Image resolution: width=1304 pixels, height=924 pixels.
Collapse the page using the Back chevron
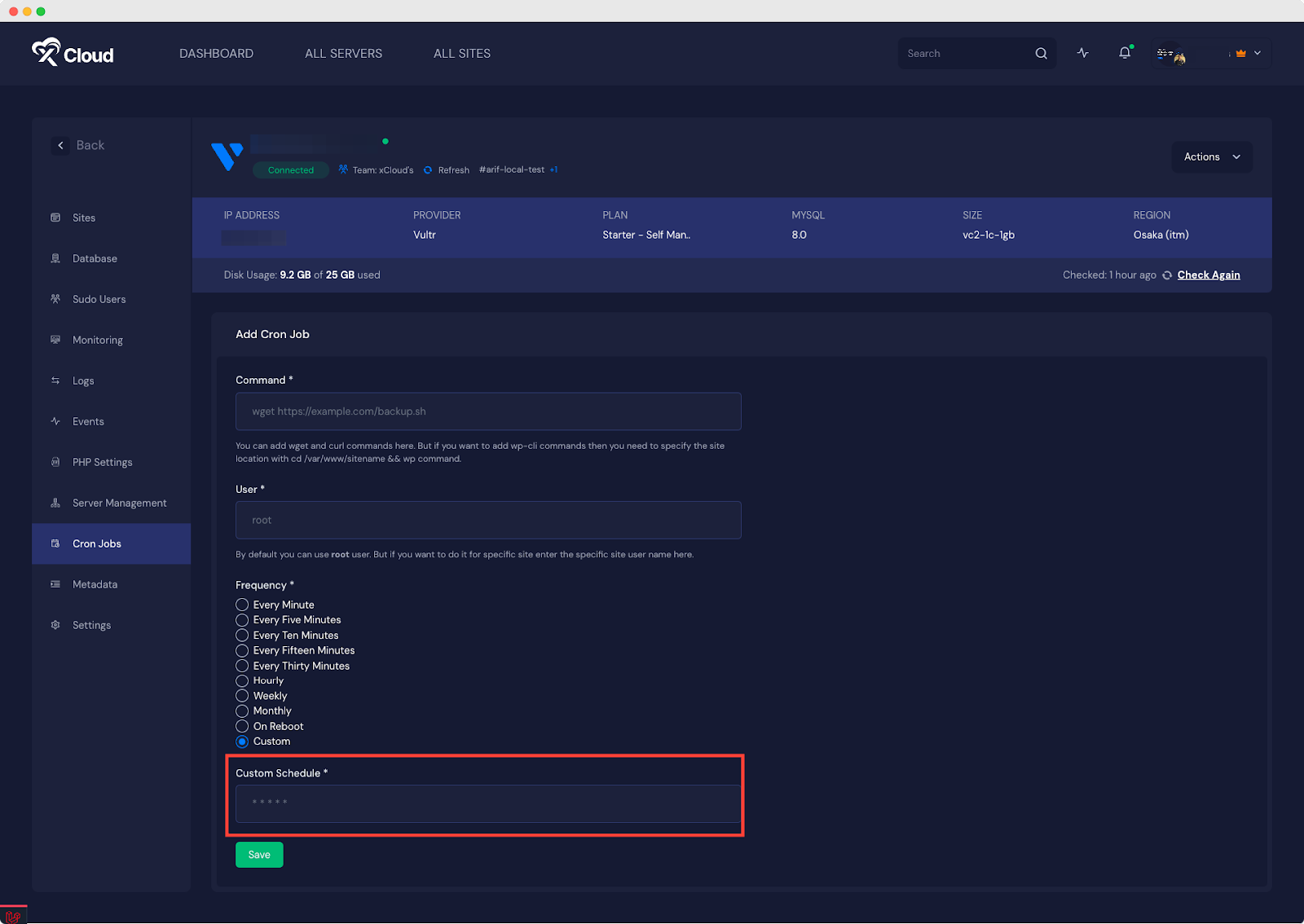tap(60, 145)
